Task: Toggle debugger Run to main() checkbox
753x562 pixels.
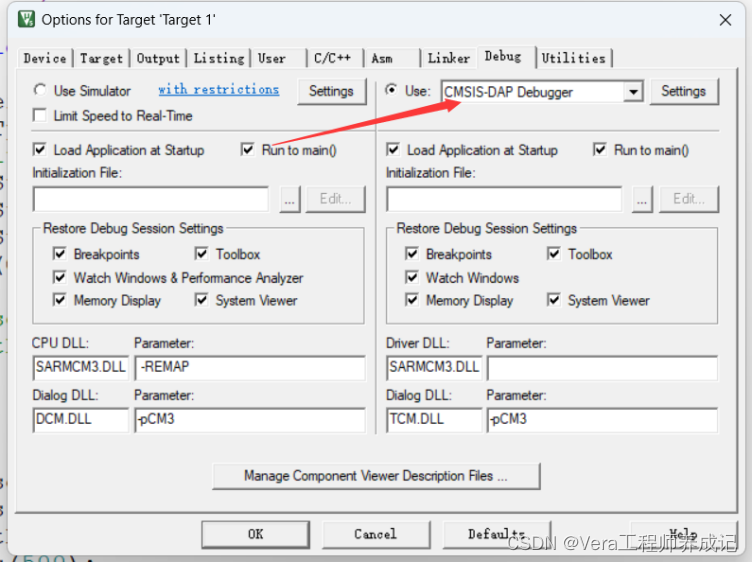Action: coord(600,149)
